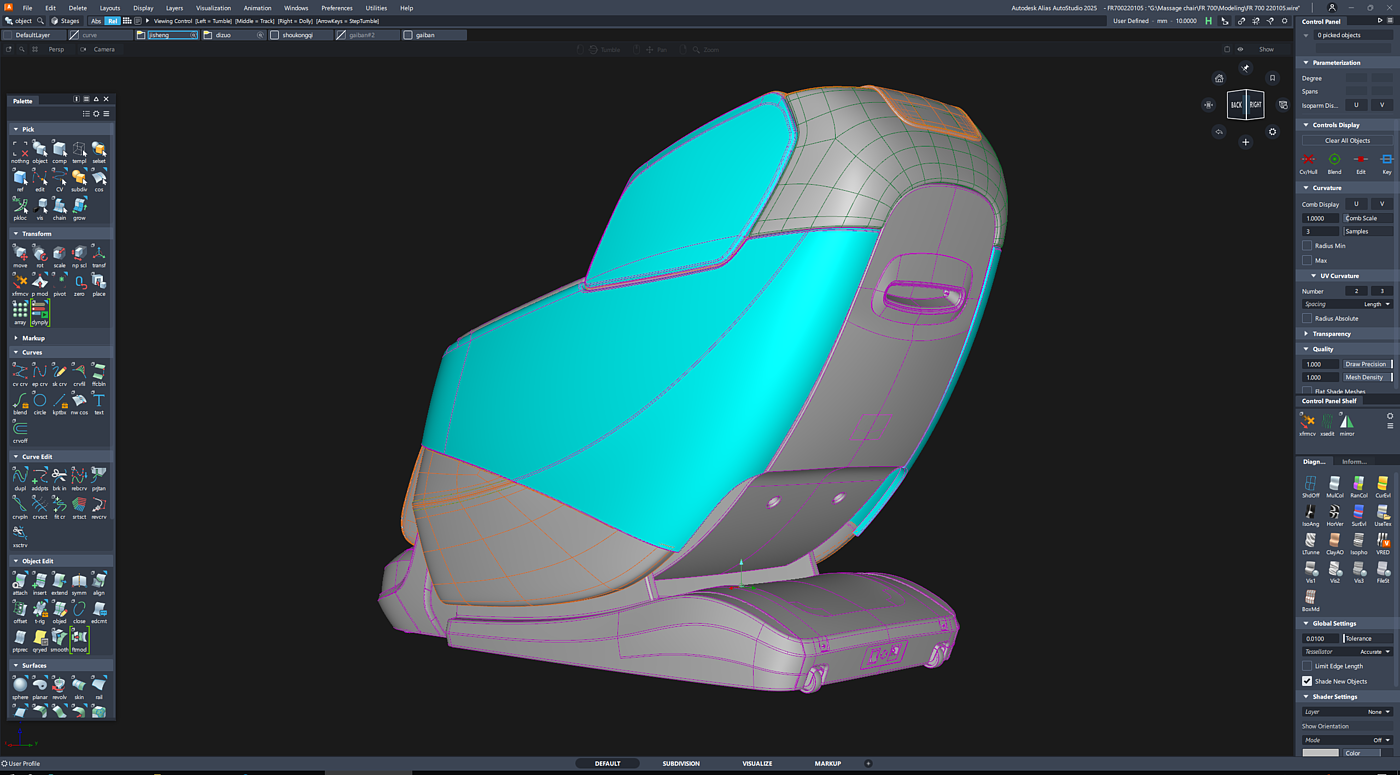
Task: Expand the Transparency section
Action: pos(1331,334)
